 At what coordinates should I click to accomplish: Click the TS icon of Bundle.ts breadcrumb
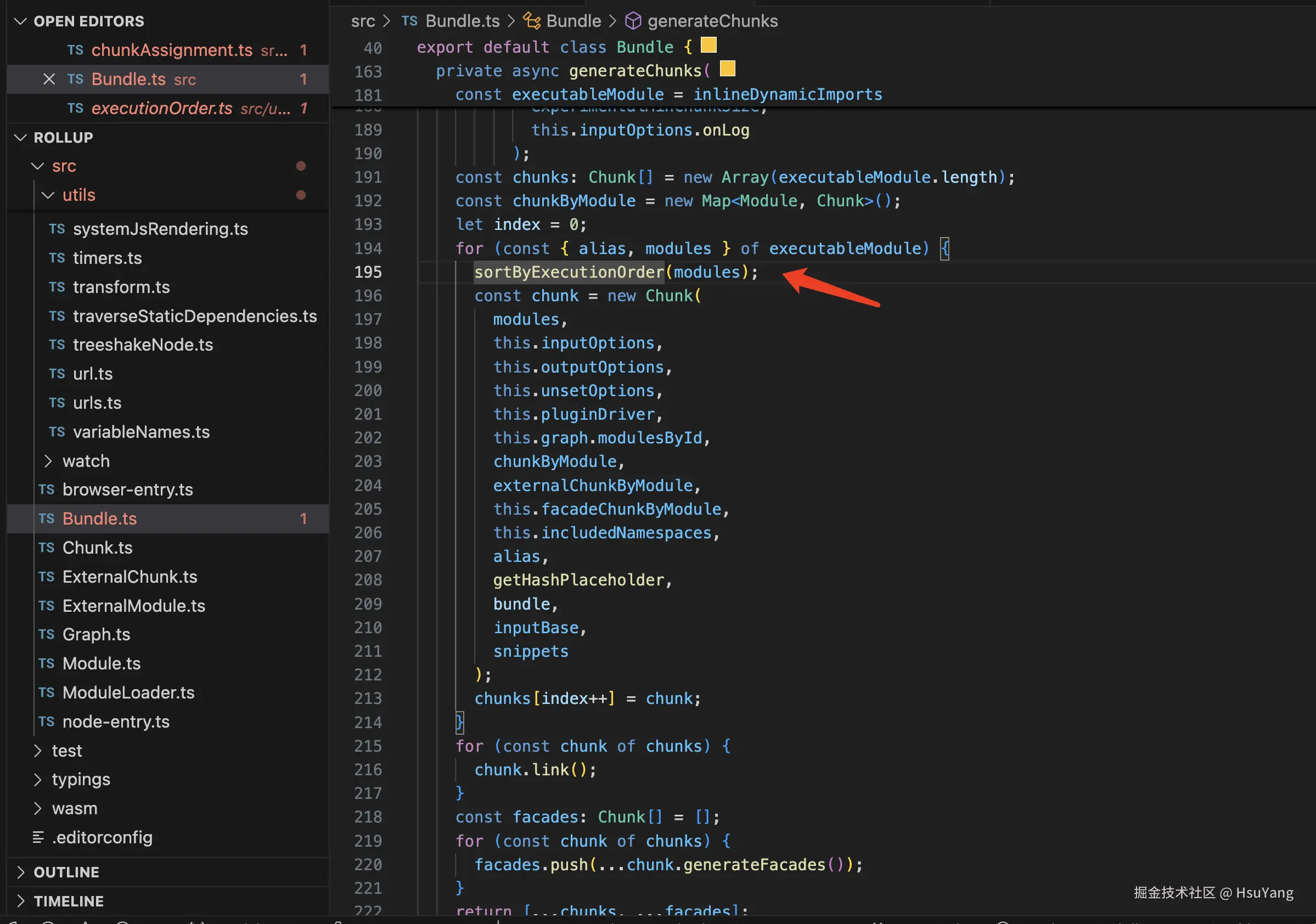point(409,21)
